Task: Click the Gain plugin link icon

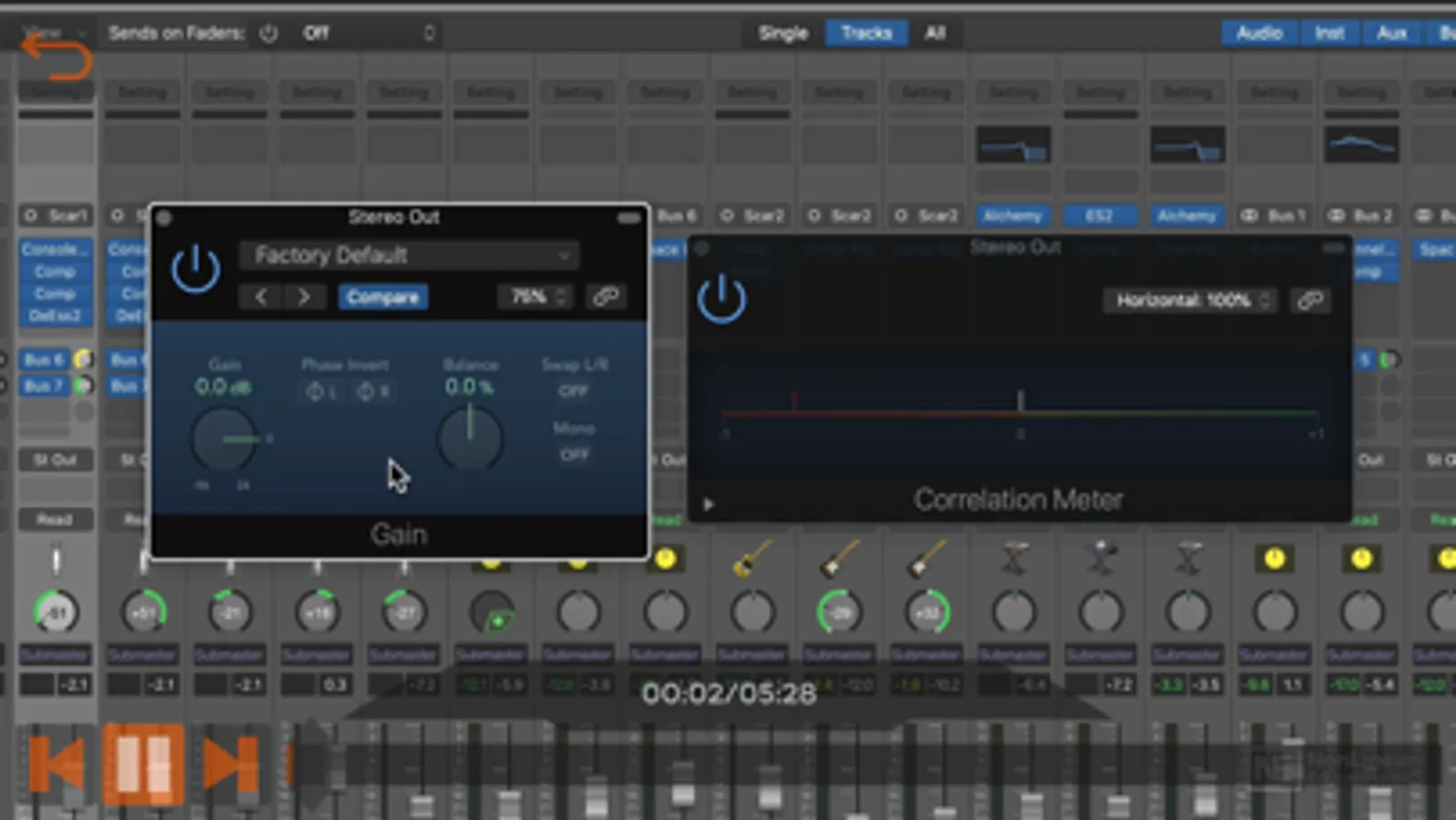Action: [606, 297]
